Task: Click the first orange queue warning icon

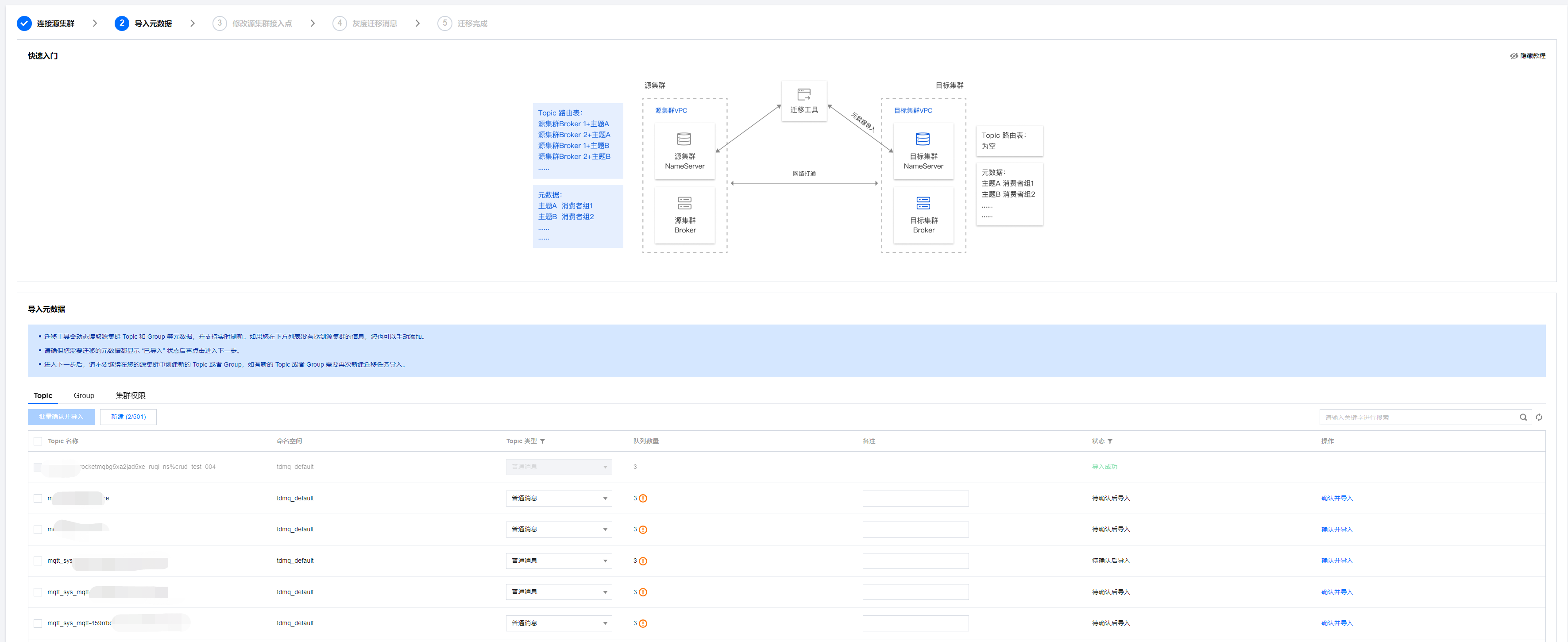Action: [x=643, y=499]
